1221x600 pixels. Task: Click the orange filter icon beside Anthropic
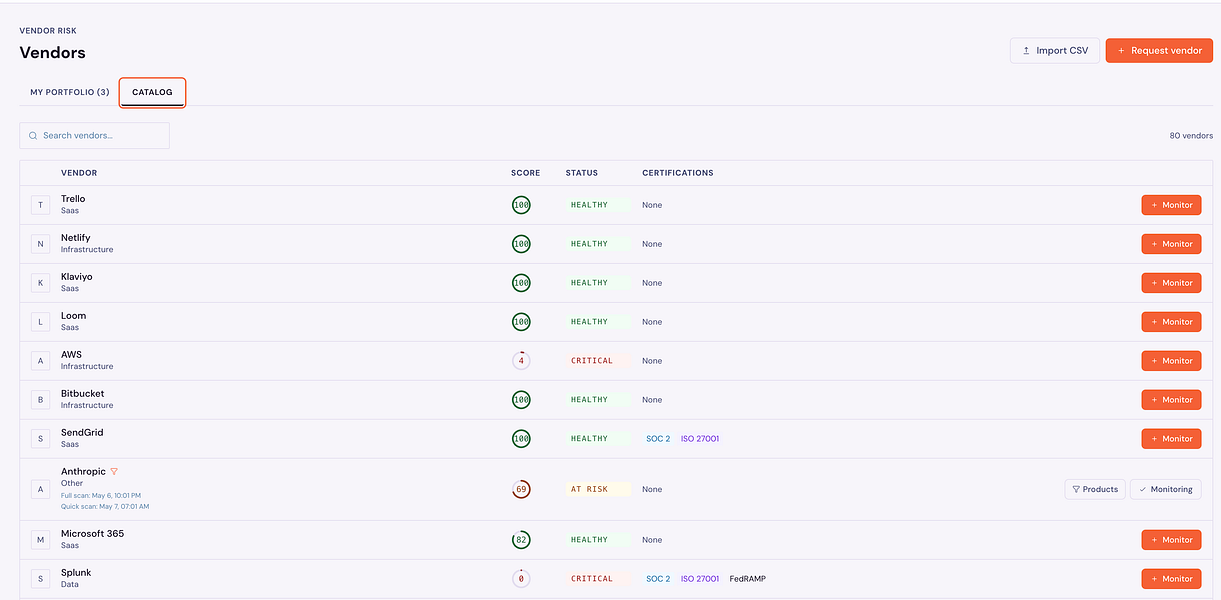[114, 471]
